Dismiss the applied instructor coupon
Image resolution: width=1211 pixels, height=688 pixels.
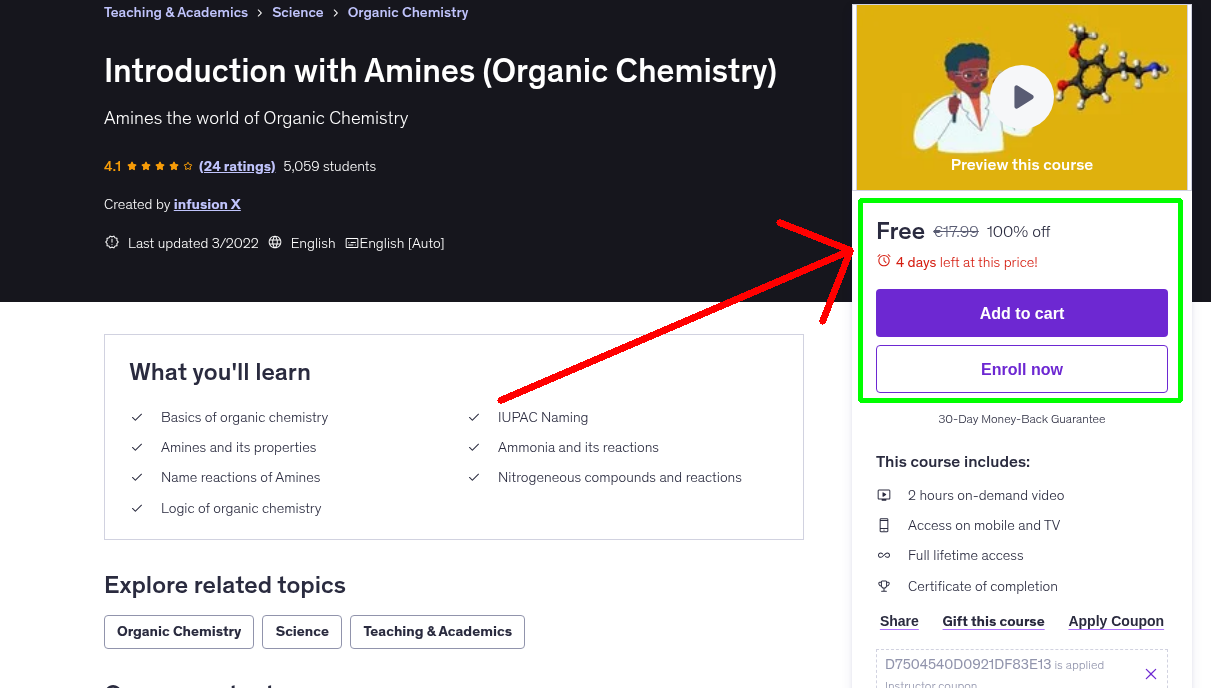coord(1151,674)
